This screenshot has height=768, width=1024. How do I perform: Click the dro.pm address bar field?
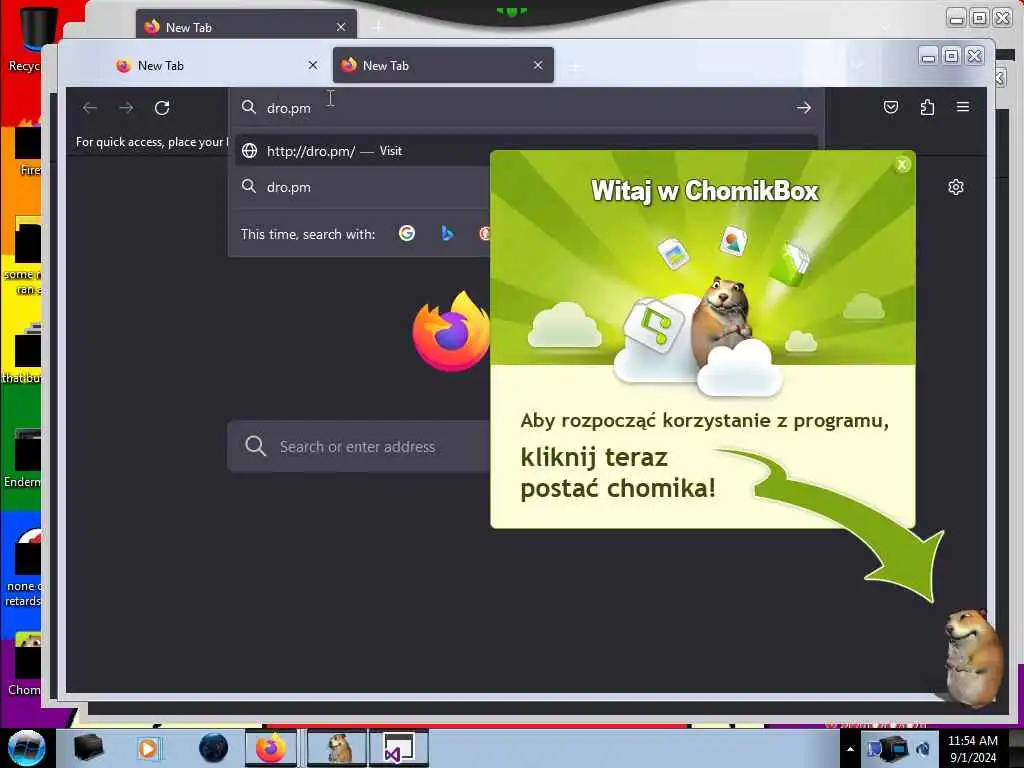(526, 108)
